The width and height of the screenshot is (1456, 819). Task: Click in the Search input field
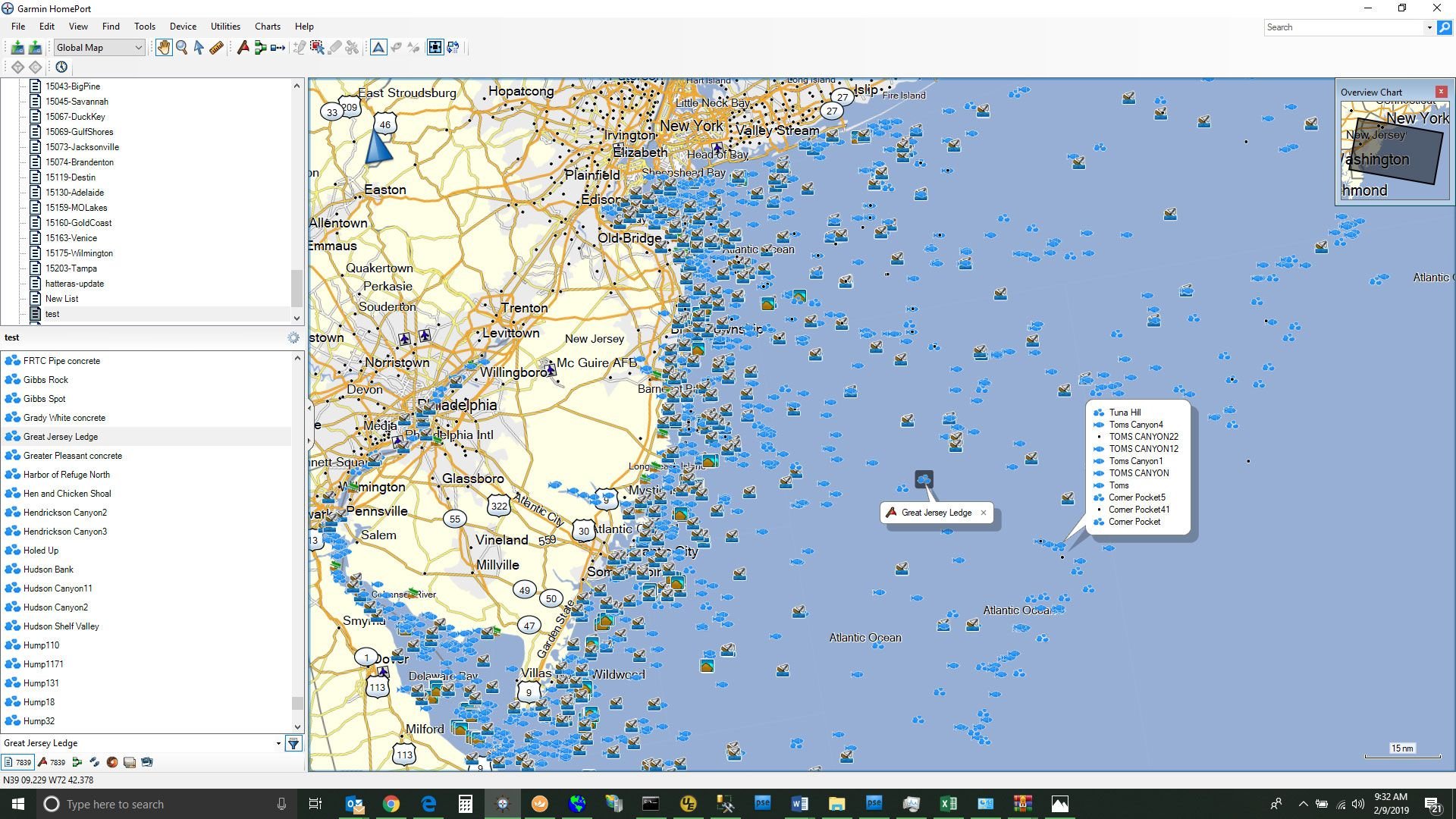point(1344,27)
